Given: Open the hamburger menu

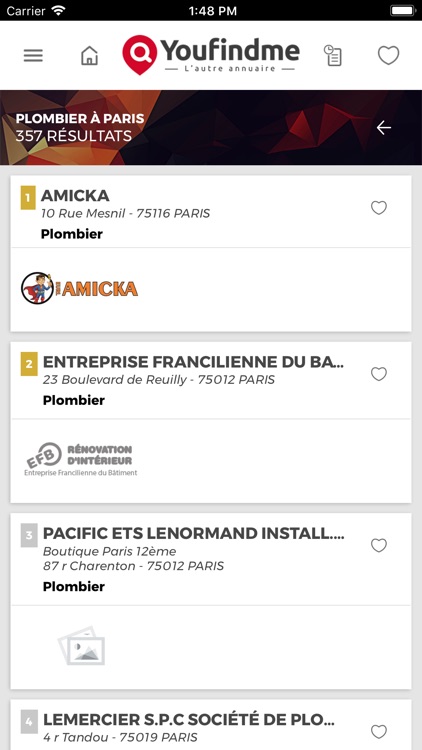Looking at the screenshot, I should point(33,55).
